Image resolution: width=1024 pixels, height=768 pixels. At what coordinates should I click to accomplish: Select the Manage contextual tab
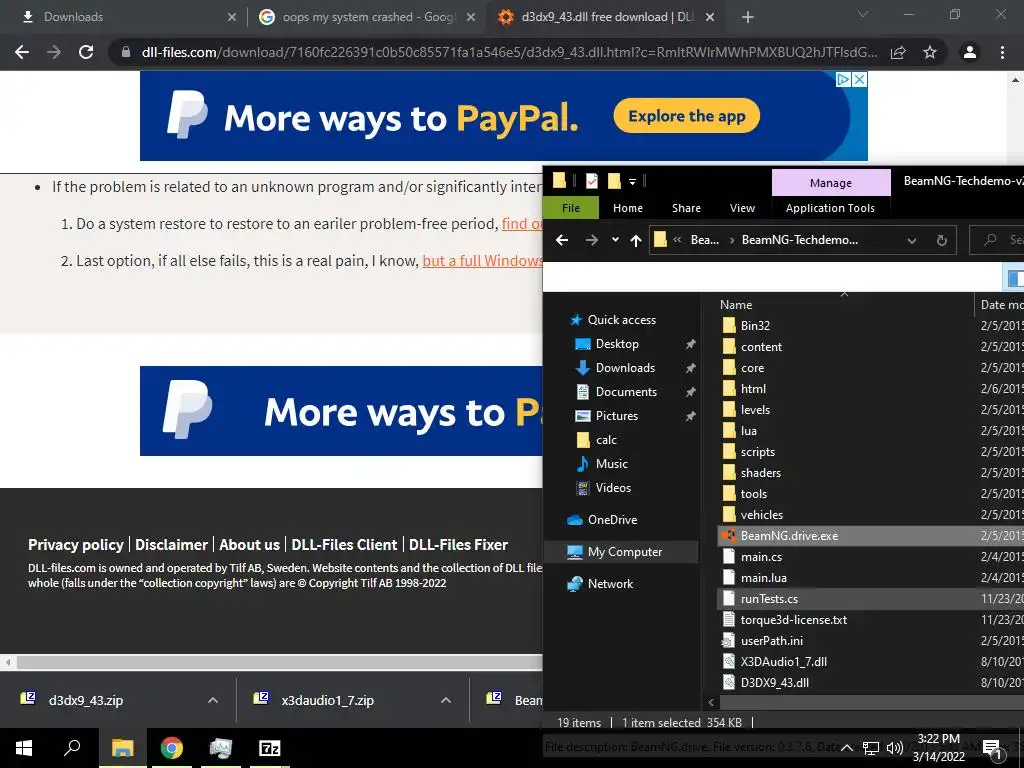[x=831, y=183]
